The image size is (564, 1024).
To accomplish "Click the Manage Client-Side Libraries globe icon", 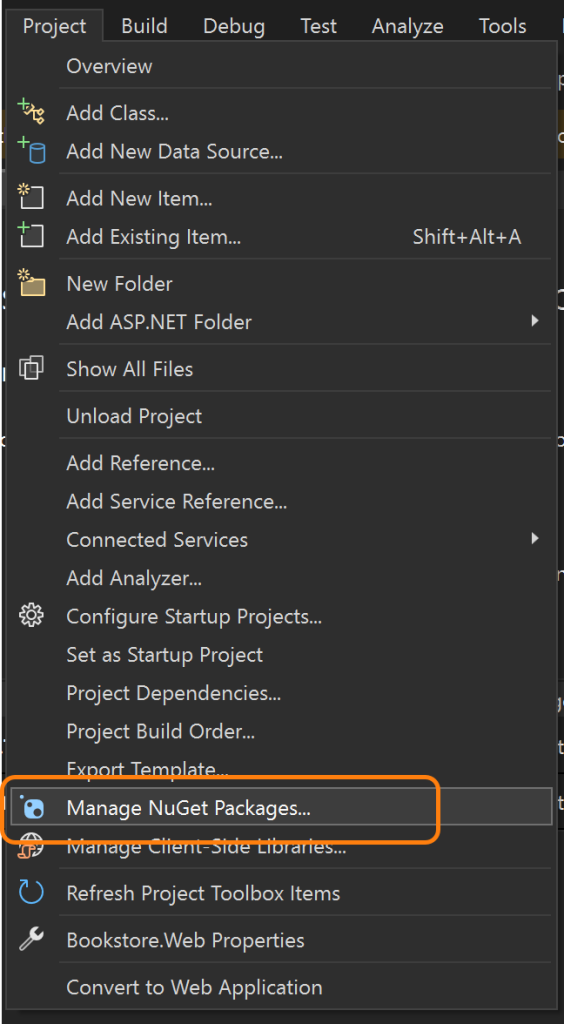I will click(x=31, y=846).
